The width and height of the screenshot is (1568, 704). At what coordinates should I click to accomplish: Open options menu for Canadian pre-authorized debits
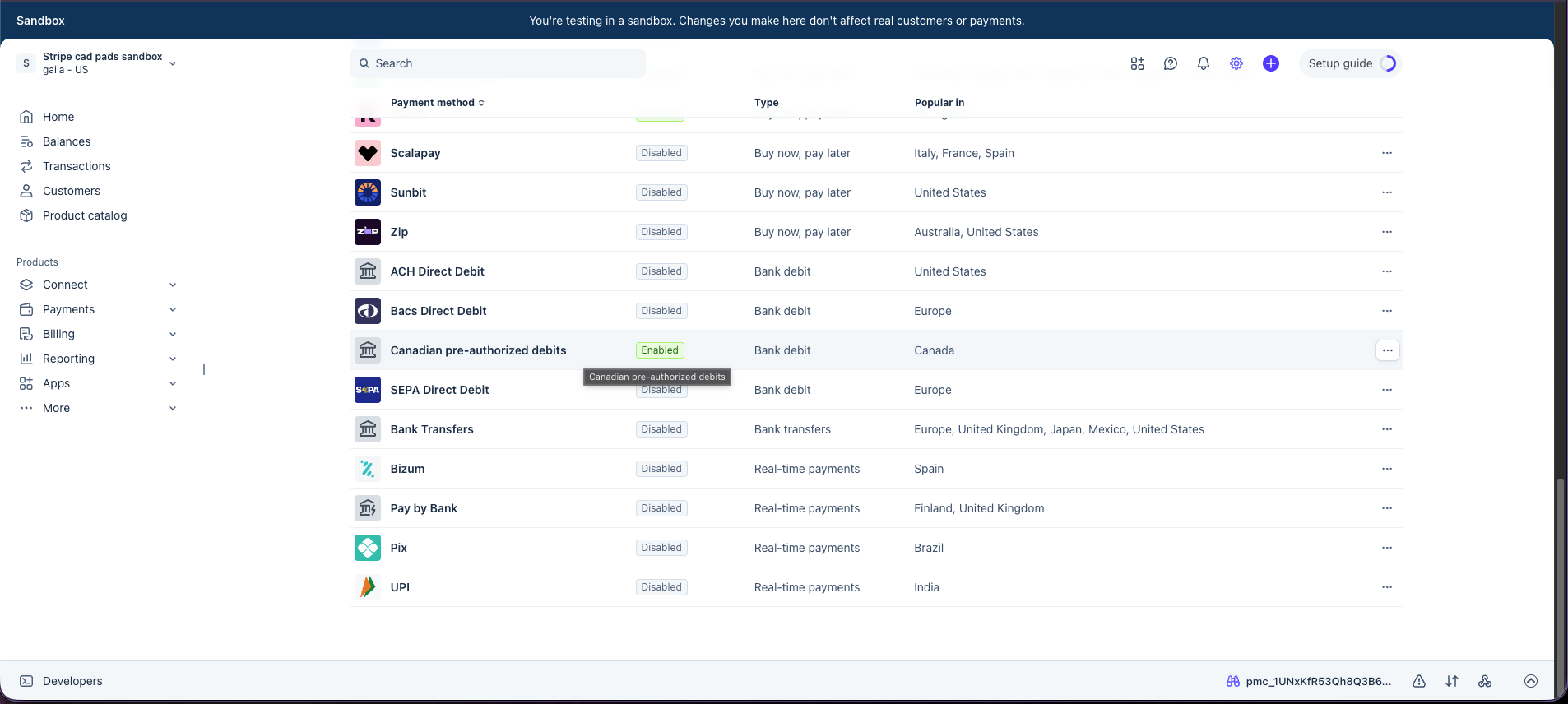1387,350
